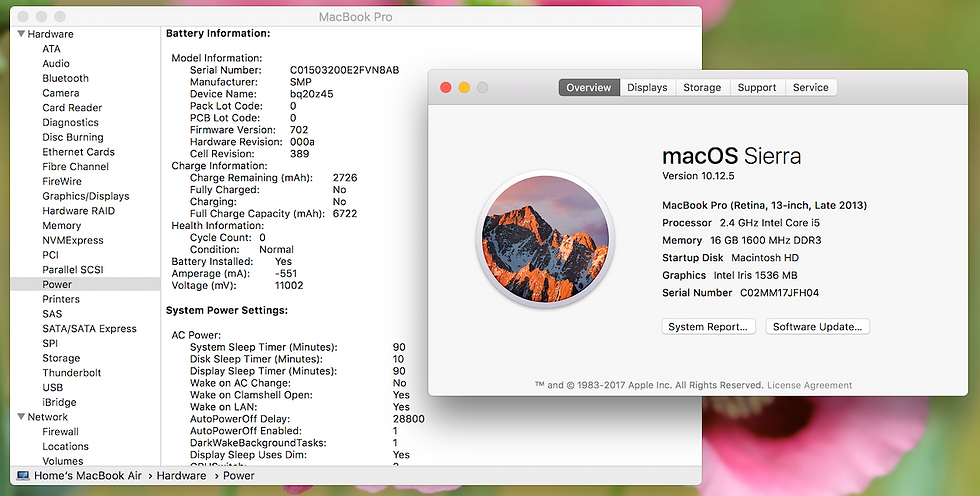Select Disc Burning entry
980x496 pixels.
tap(72, 137)
